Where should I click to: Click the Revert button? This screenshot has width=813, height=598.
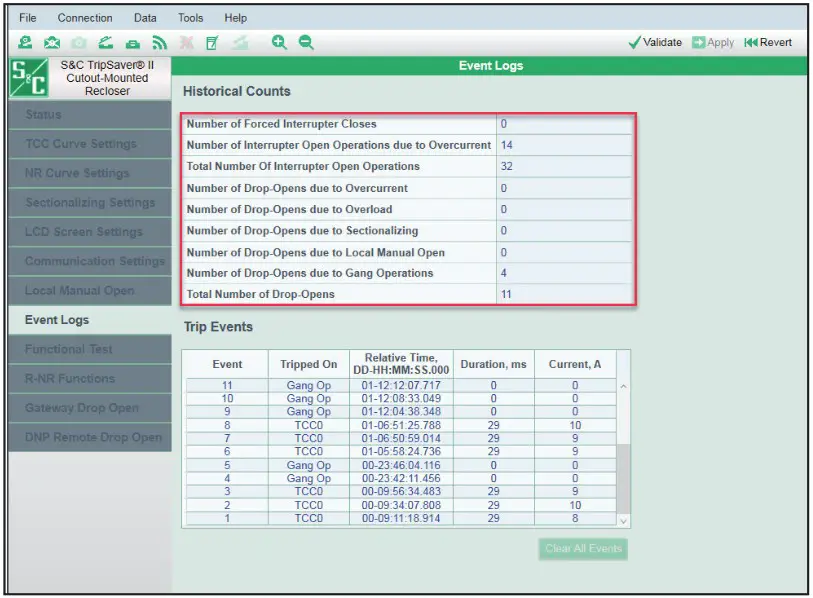768,43
